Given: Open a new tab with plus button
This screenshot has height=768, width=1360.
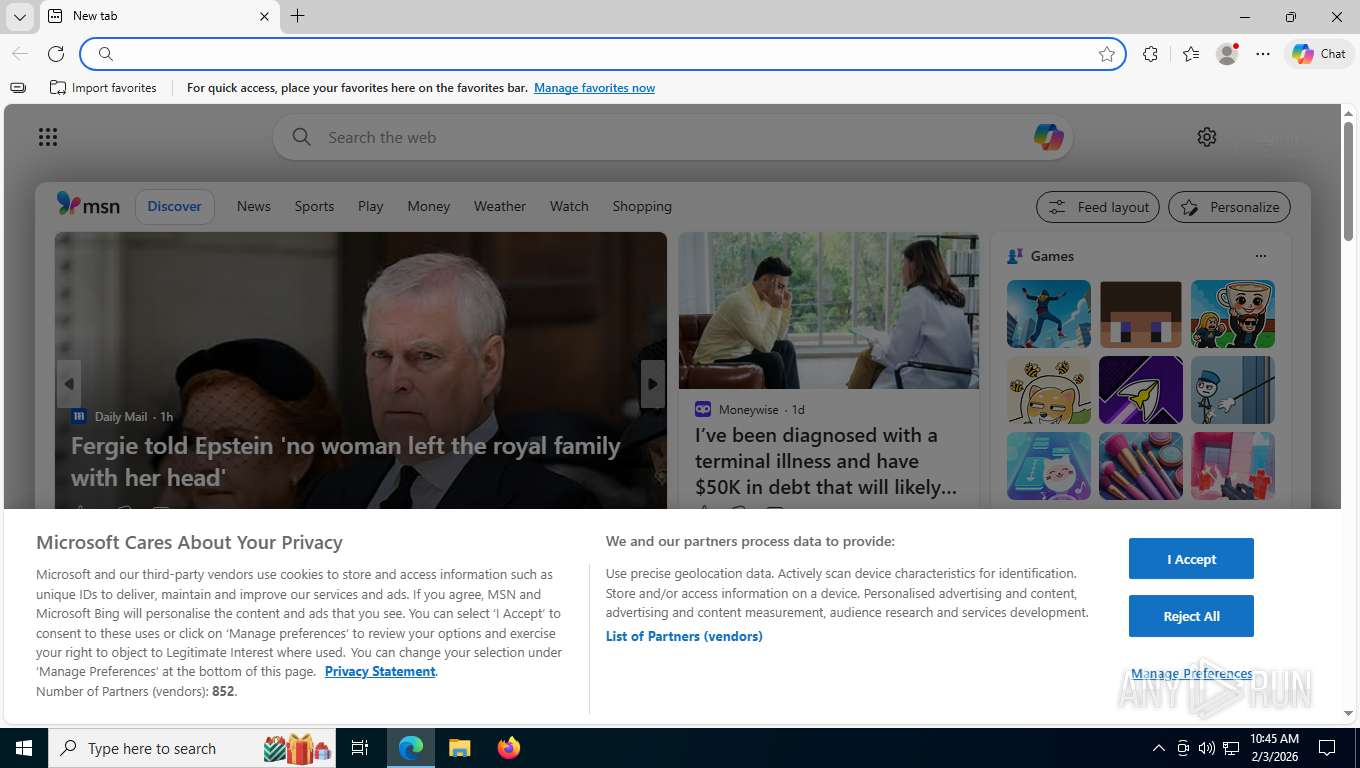Looking at the screenshot, I should (x=297, y=16).
